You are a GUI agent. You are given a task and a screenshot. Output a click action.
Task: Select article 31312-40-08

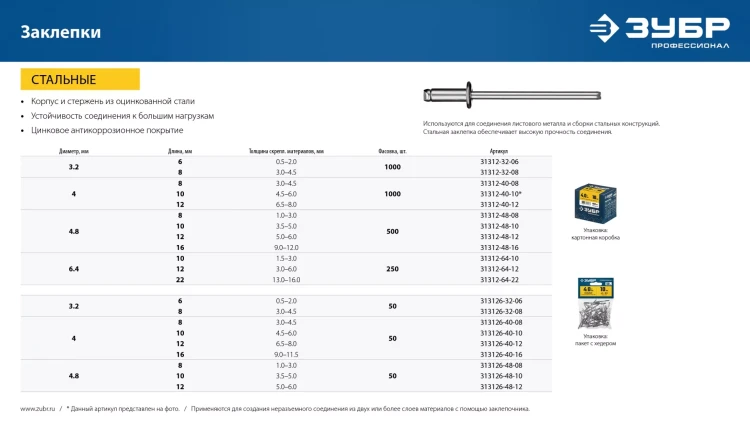[x=499, y=183]
